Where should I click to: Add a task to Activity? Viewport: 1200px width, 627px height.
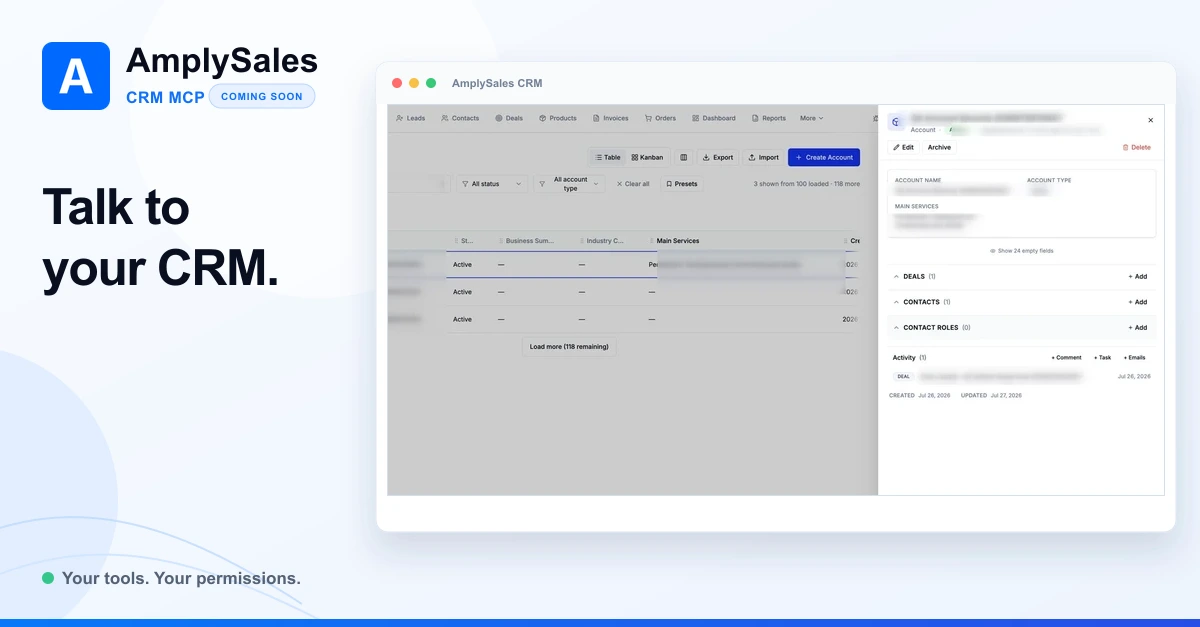click(x=1102, y=357)
